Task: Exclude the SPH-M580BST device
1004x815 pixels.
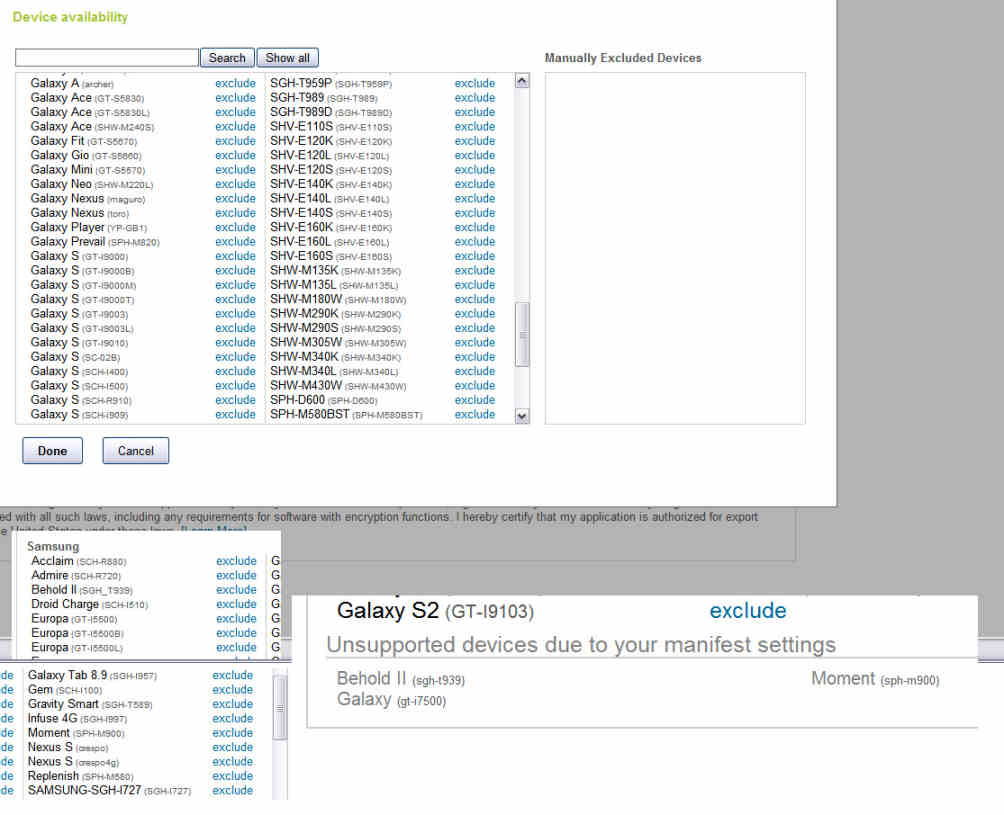Action: (x=475, y=415)
